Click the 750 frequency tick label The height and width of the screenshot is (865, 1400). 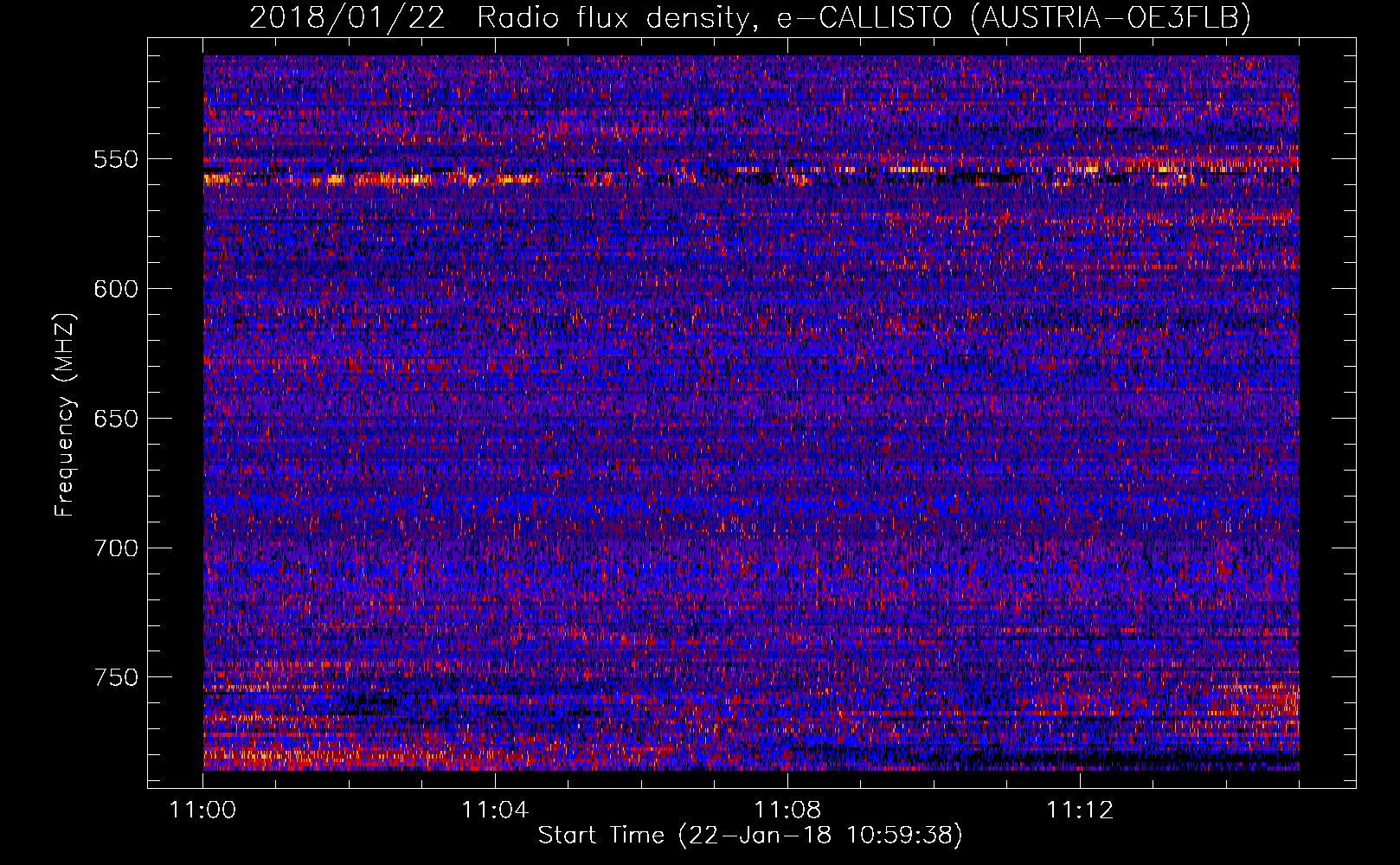click(x=116, y=677)
